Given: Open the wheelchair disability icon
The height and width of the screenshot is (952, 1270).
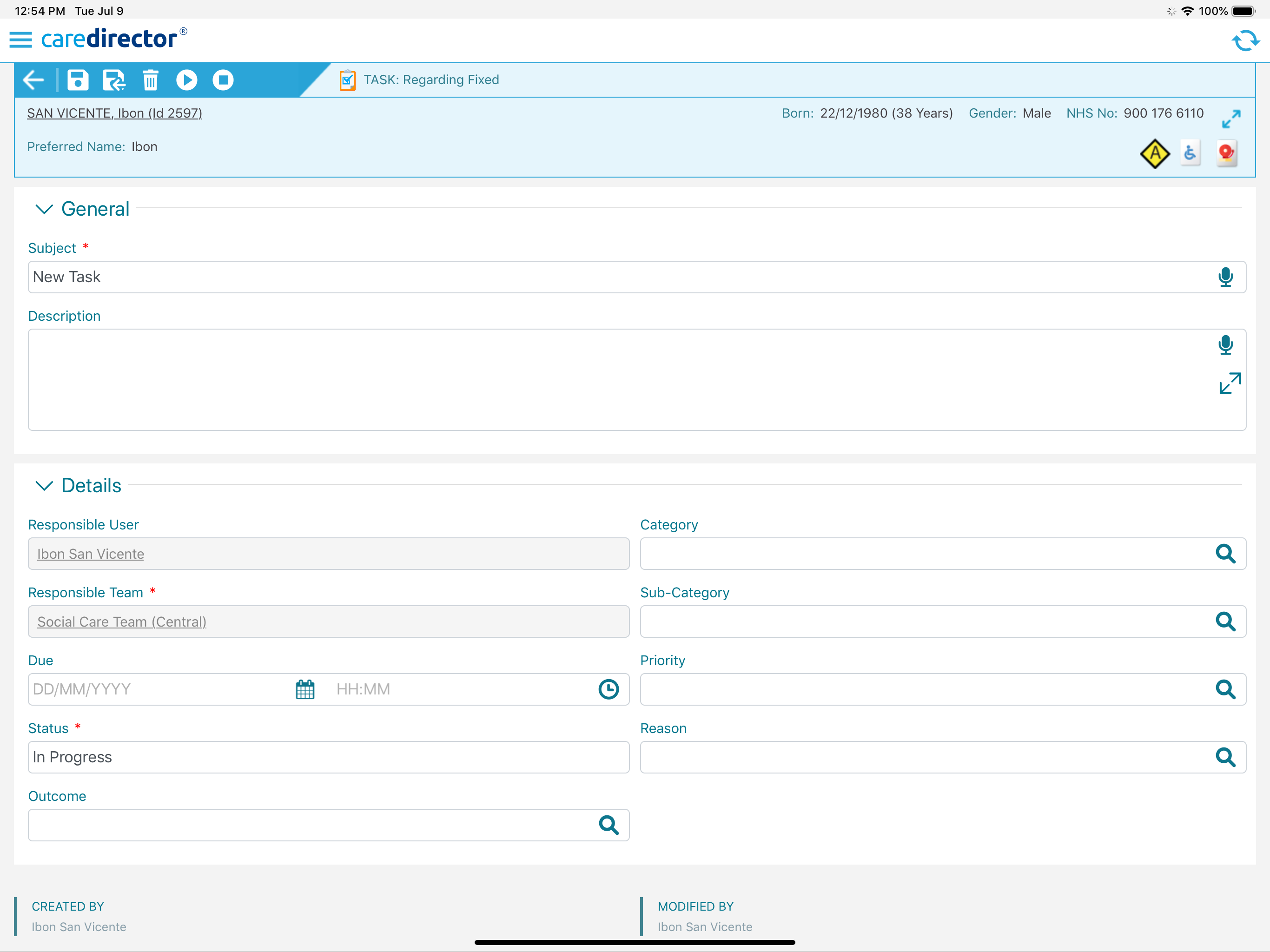Looking at the screenshot, I should (1190, 153).
